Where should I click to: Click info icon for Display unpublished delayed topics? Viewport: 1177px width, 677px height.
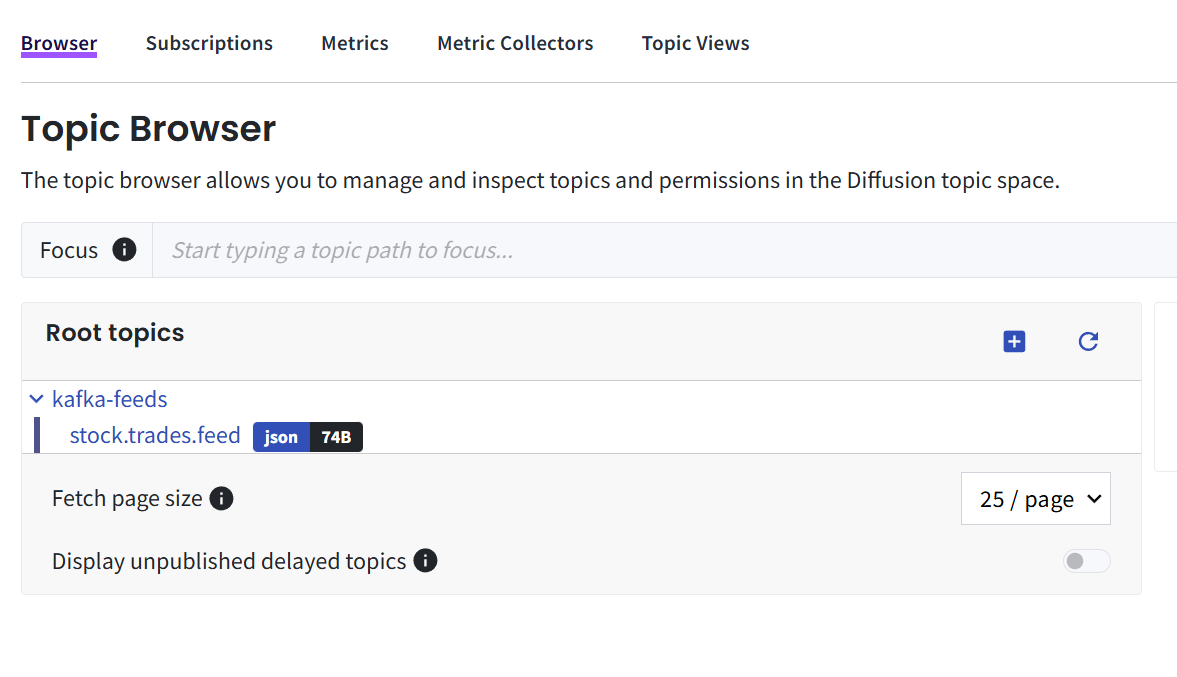coord(425,561)
